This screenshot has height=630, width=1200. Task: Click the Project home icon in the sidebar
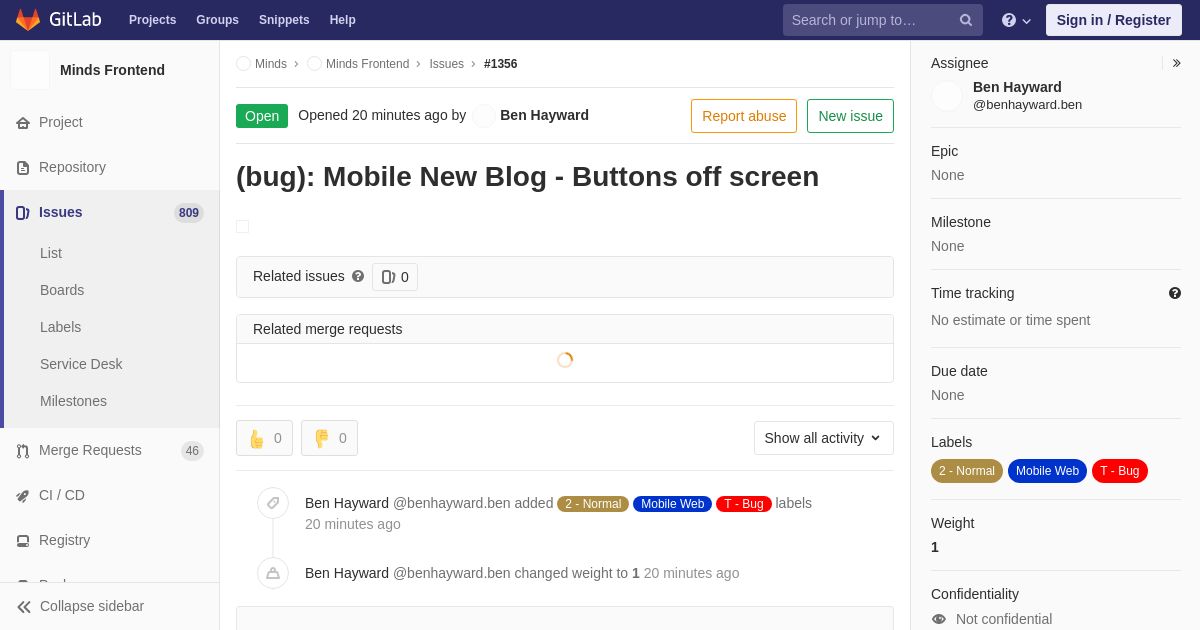click(23, 123)
